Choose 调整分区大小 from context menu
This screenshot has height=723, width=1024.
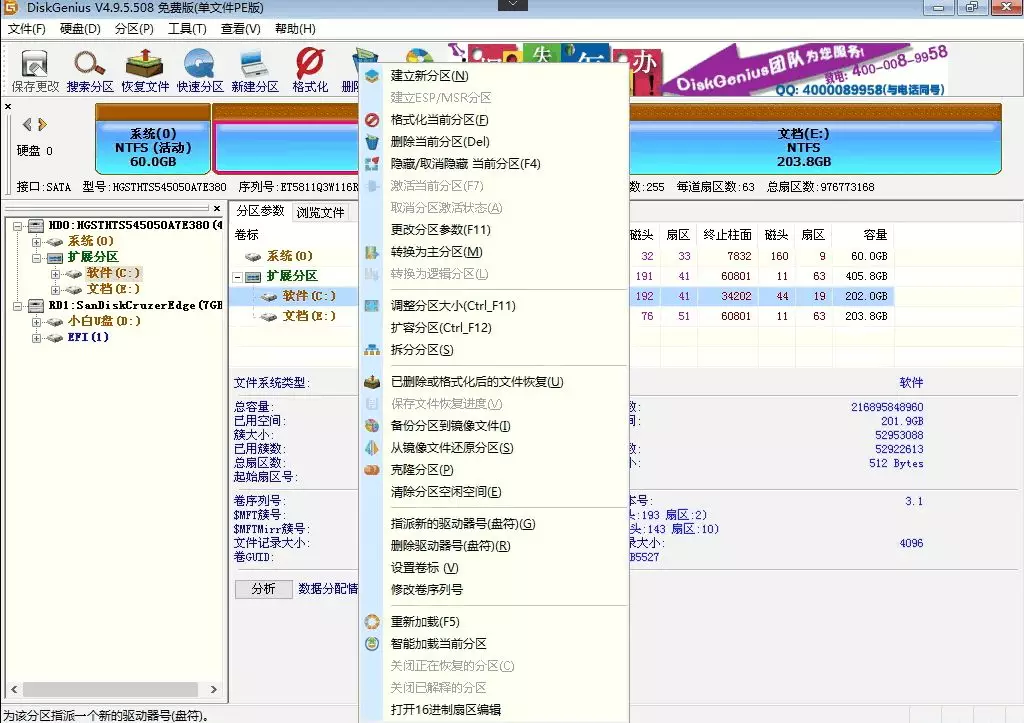pos(452,306)
